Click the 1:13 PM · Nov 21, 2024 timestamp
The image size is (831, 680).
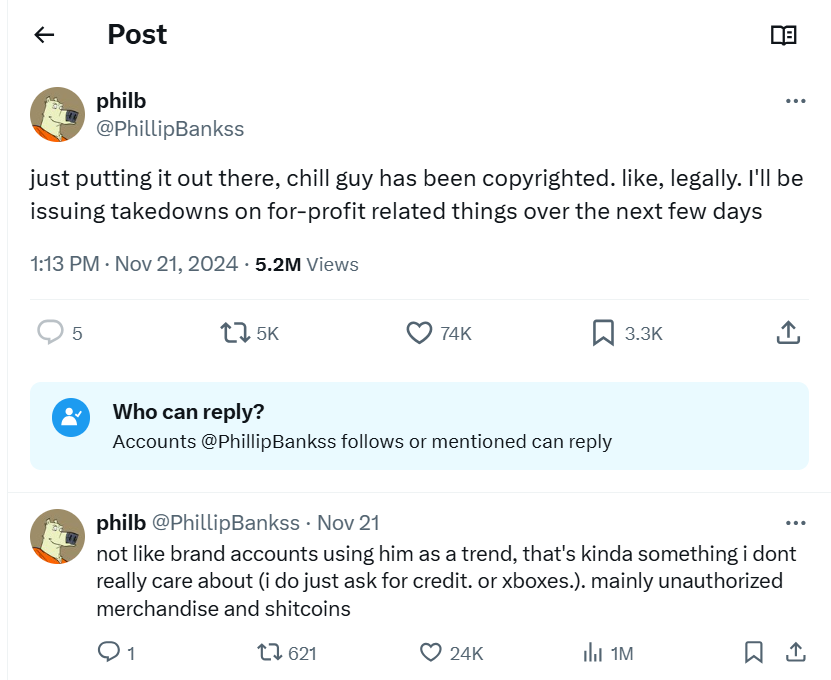click(x=134, y=264)
